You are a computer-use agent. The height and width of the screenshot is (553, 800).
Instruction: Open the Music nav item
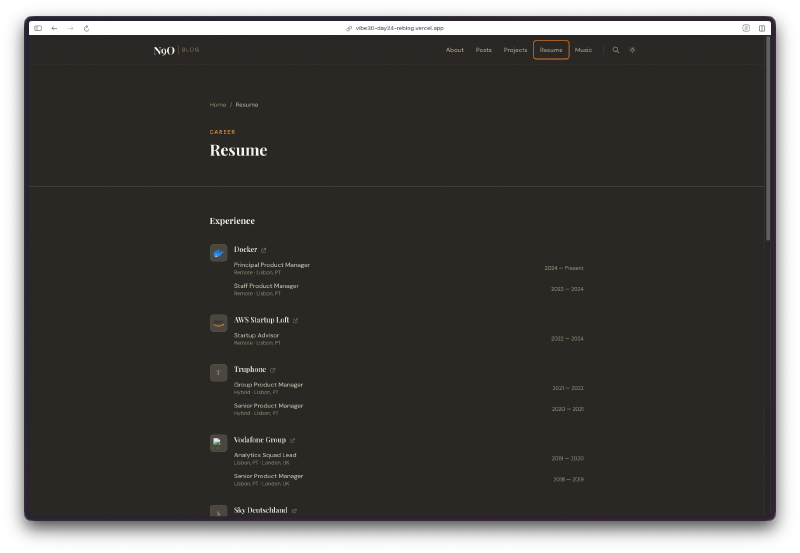(x=583, y=50)
